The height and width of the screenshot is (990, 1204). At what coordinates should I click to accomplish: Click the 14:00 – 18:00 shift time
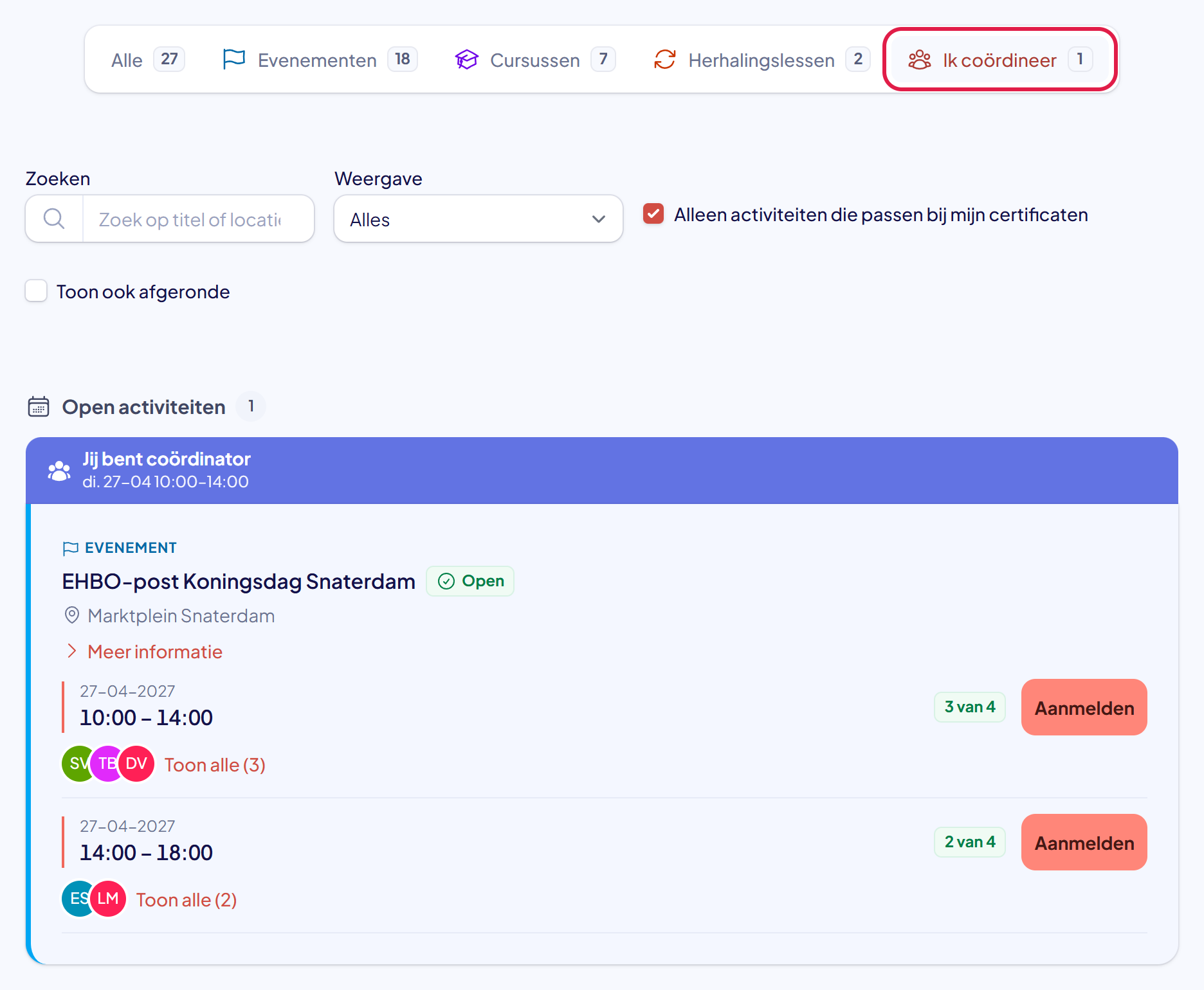(146, 852)
